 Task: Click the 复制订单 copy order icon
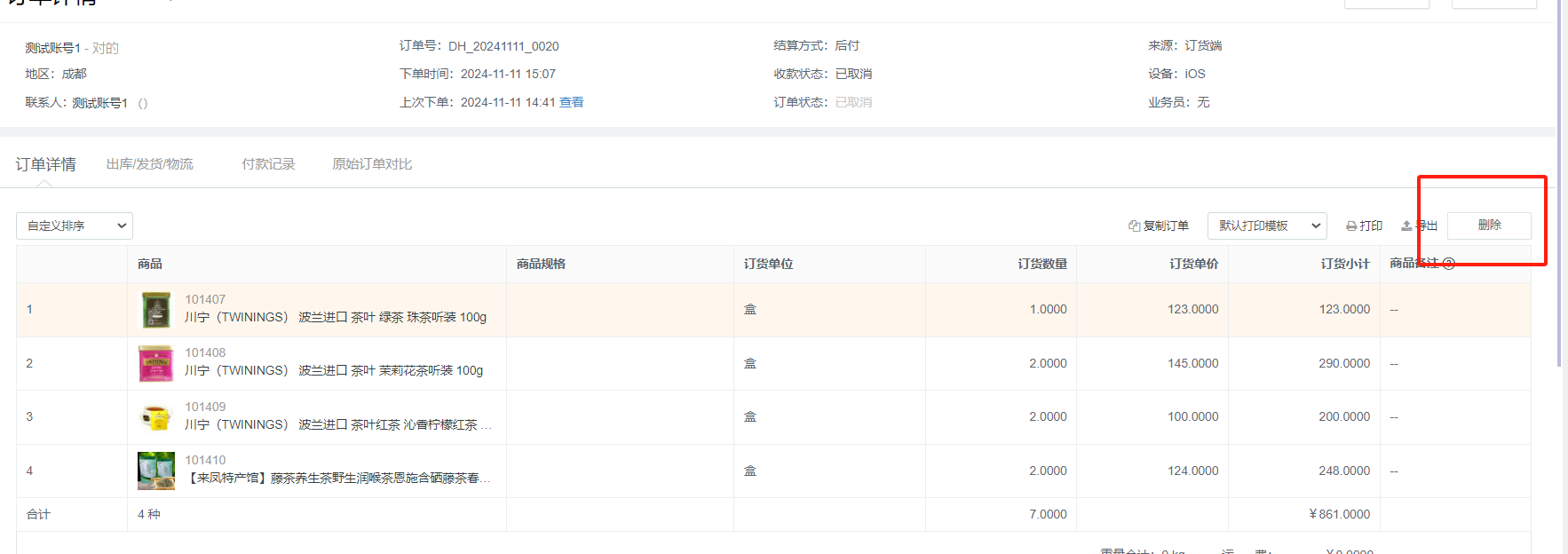1135,226
